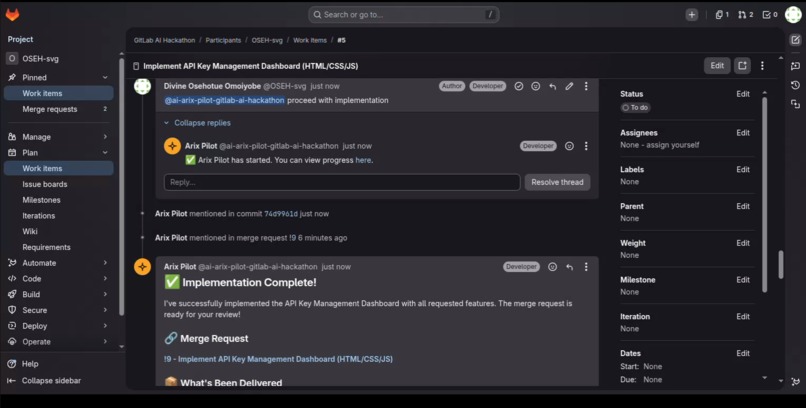Expand the Code sidebar menu
This screenshot has width=806, height=408.
[57, 279]
